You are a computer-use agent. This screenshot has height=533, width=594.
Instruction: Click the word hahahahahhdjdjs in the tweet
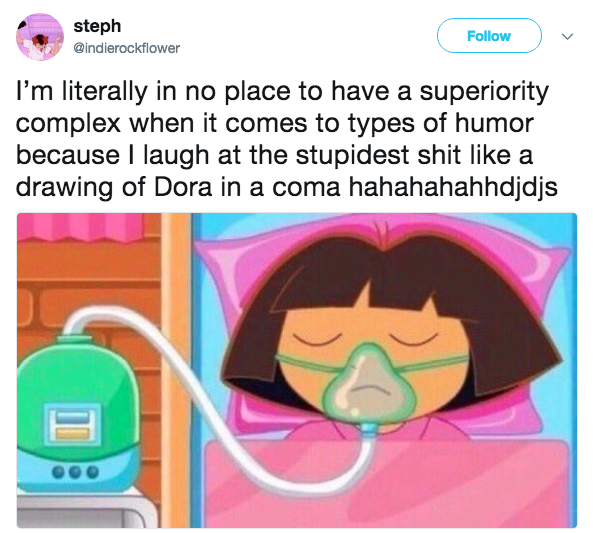[x=453, y=187]
